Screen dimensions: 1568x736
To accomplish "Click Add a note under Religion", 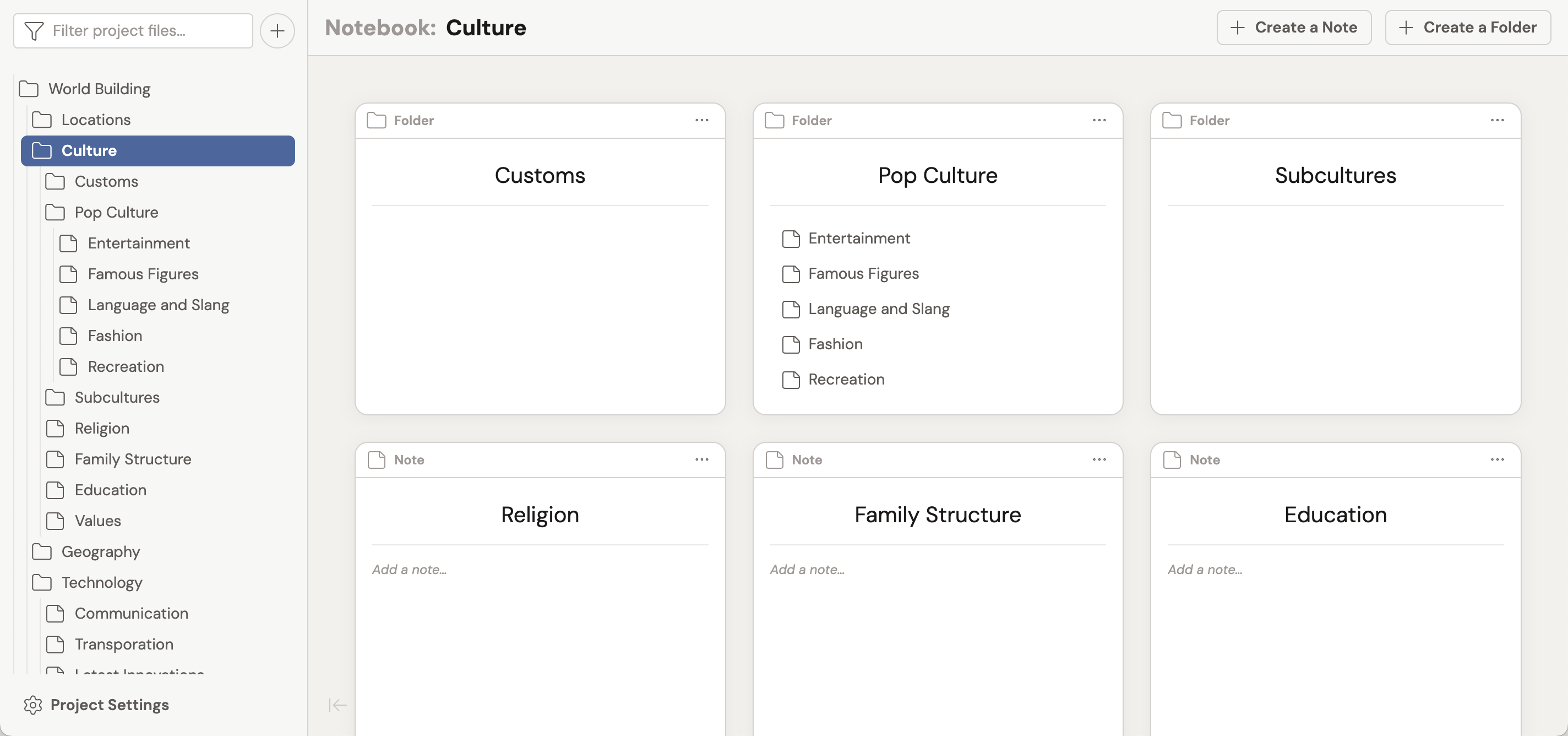I will coord(410,569).
